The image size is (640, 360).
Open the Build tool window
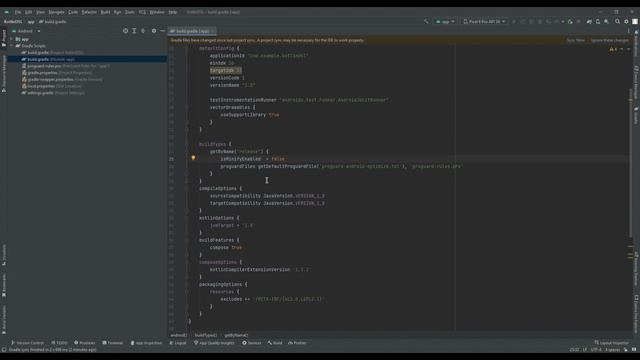coord(275,343)
